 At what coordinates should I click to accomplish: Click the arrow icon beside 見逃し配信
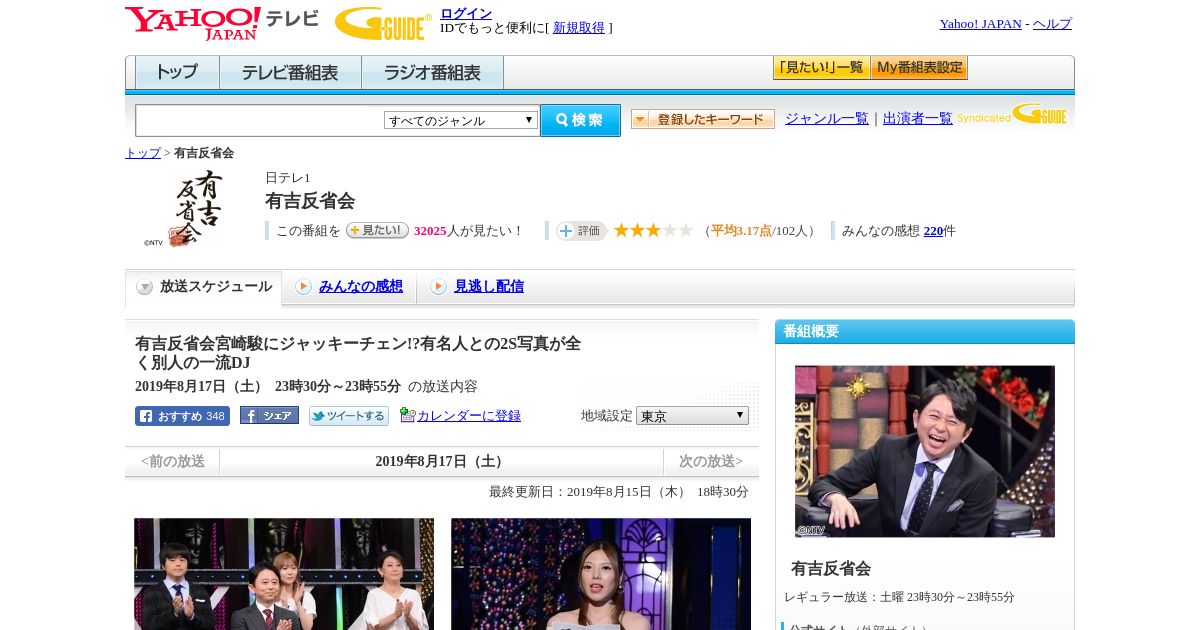coord(438,287)
